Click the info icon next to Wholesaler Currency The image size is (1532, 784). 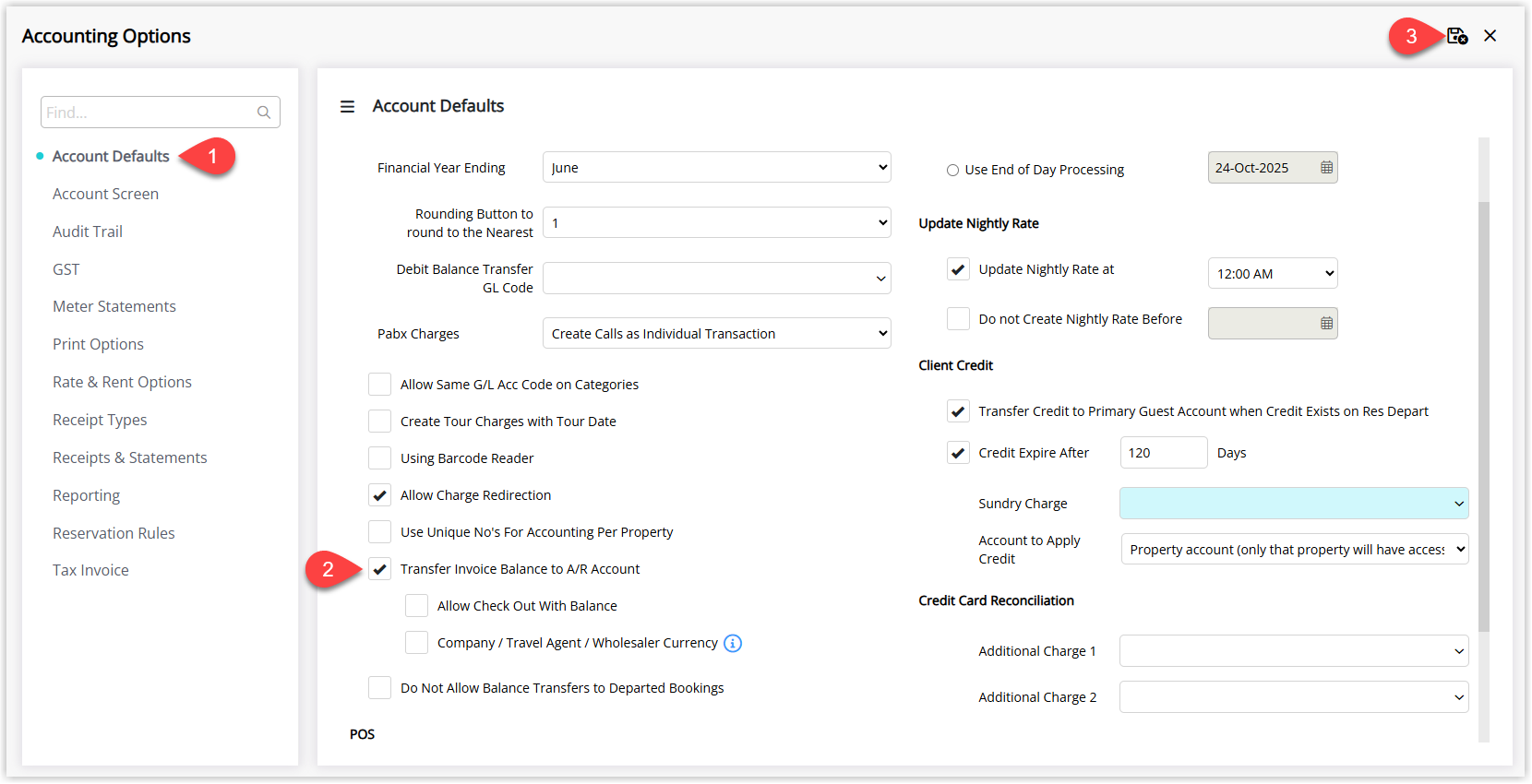[x=733, y=643]
